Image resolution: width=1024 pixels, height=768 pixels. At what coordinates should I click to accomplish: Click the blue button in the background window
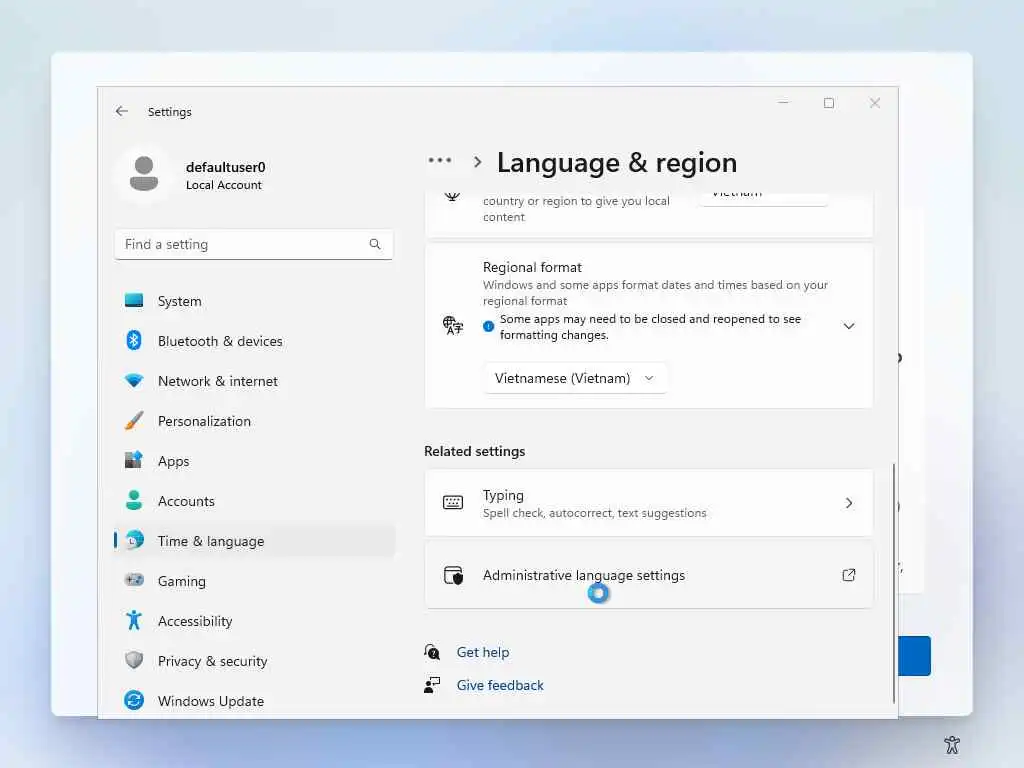point(915,656)
